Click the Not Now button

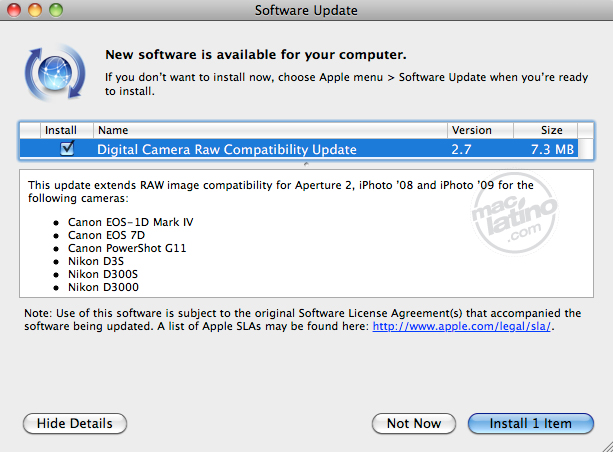414,423
